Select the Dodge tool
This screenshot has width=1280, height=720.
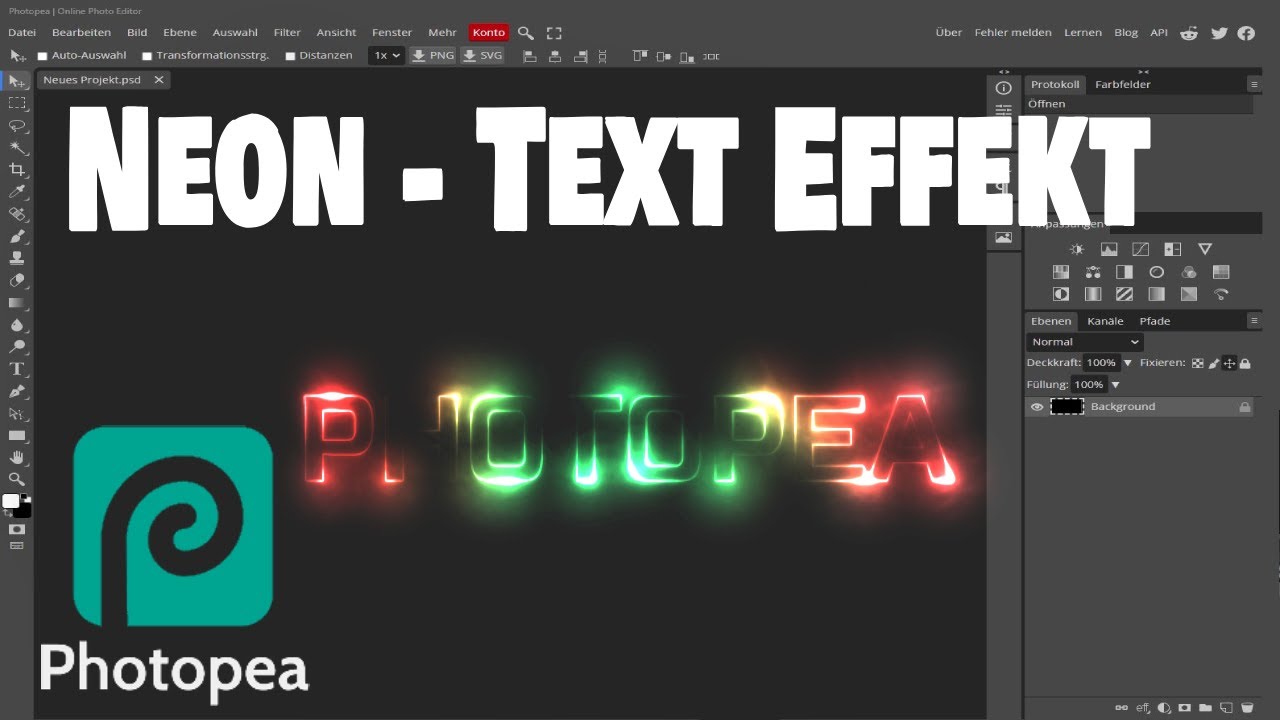pos(17,346)
